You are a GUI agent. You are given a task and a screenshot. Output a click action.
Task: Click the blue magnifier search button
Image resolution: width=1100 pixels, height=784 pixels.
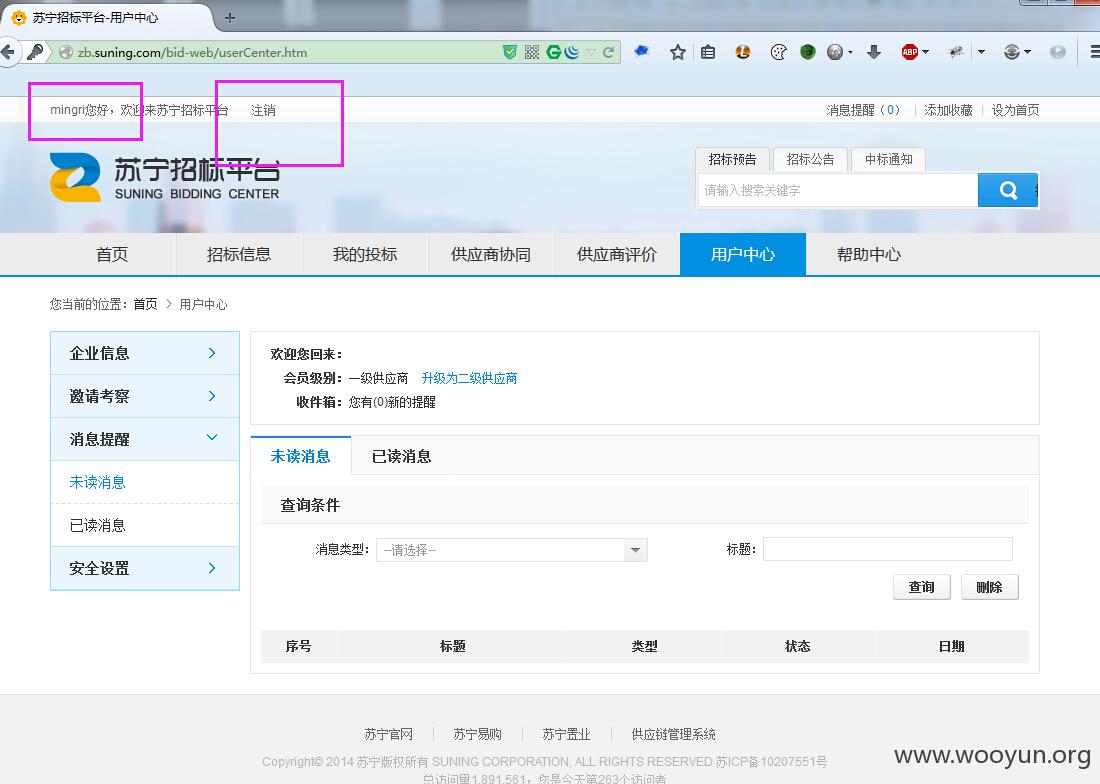(x=1007, y=190)
